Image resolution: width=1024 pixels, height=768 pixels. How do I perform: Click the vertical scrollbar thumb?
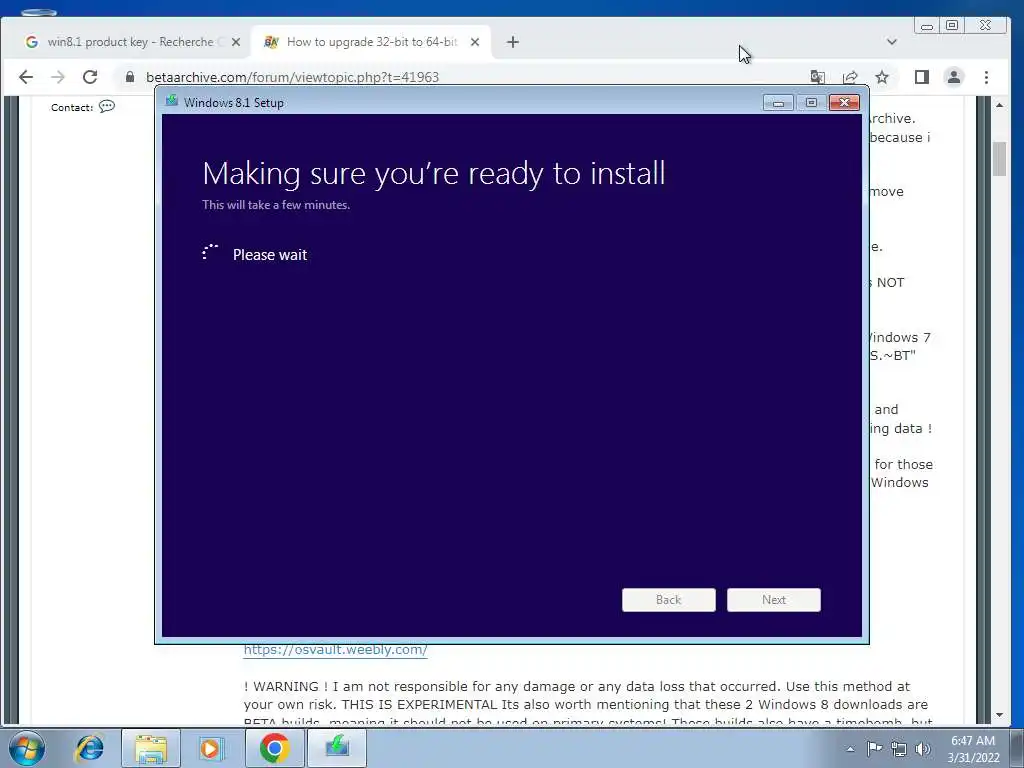click(999, 159)
